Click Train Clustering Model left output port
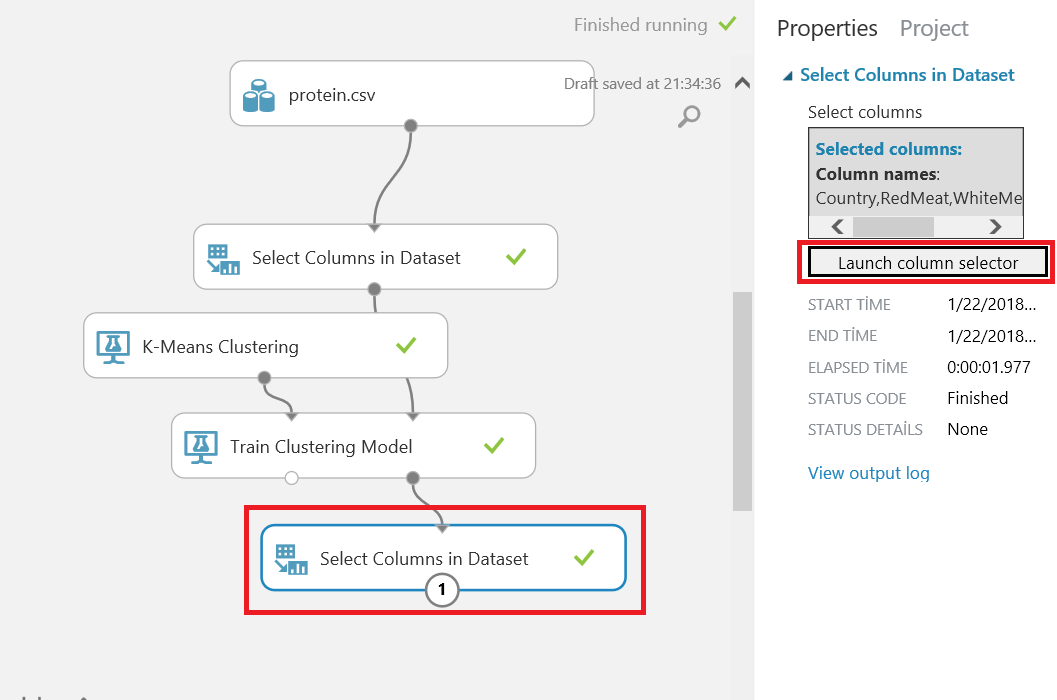 click(291, 477)
